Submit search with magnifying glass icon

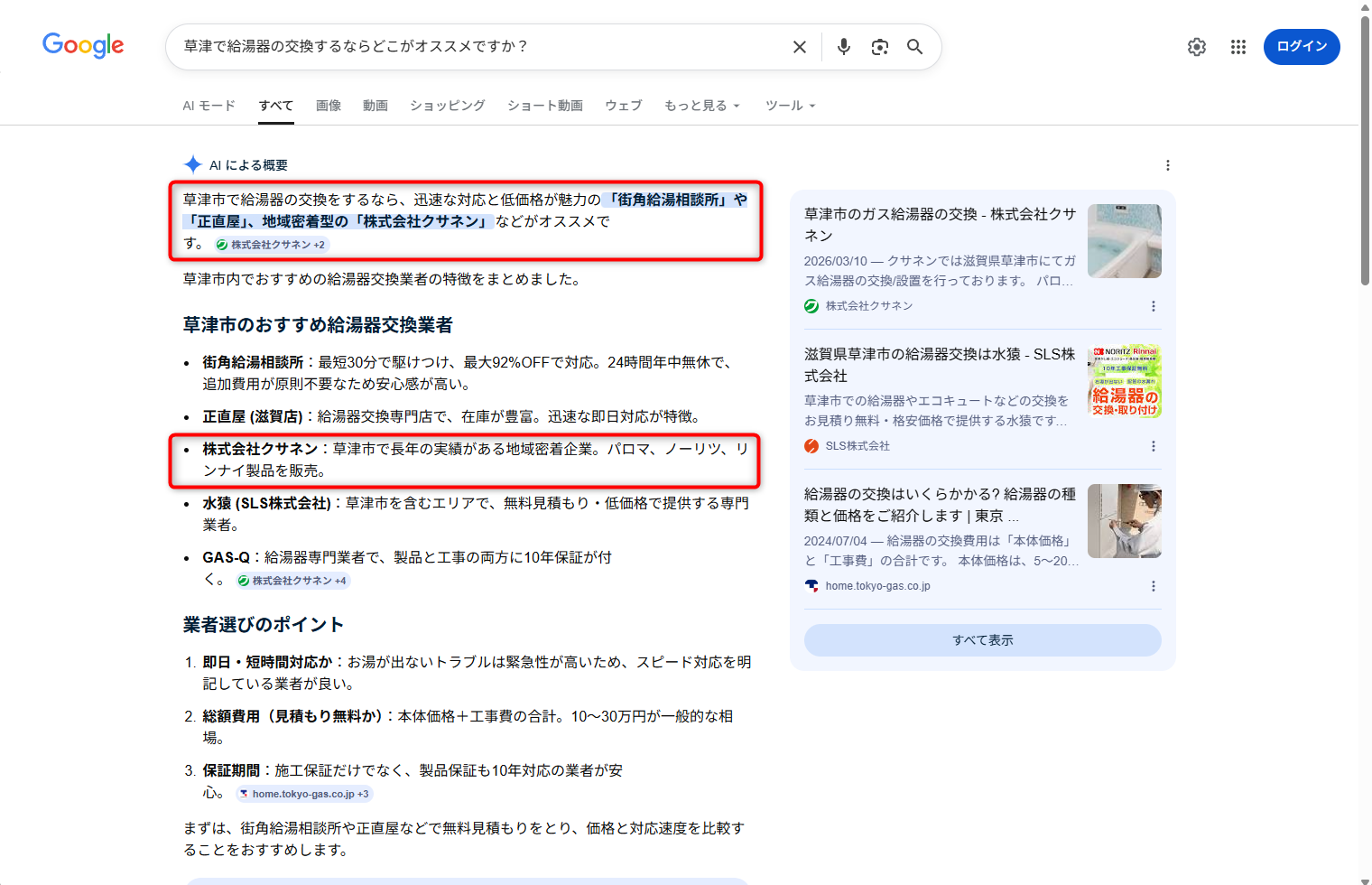click(x=915, y=47)
